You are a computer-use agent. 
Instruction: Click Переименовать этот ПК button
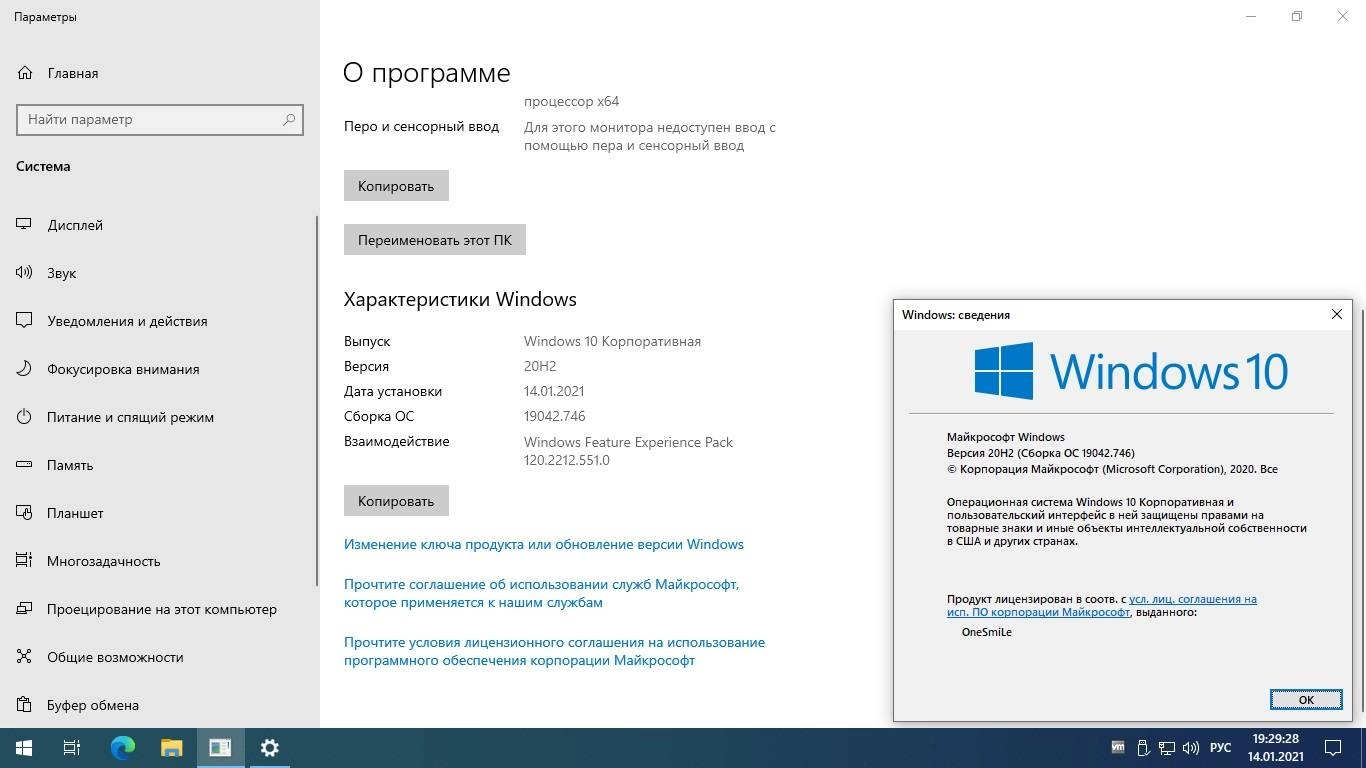click(x=435, y=240)
